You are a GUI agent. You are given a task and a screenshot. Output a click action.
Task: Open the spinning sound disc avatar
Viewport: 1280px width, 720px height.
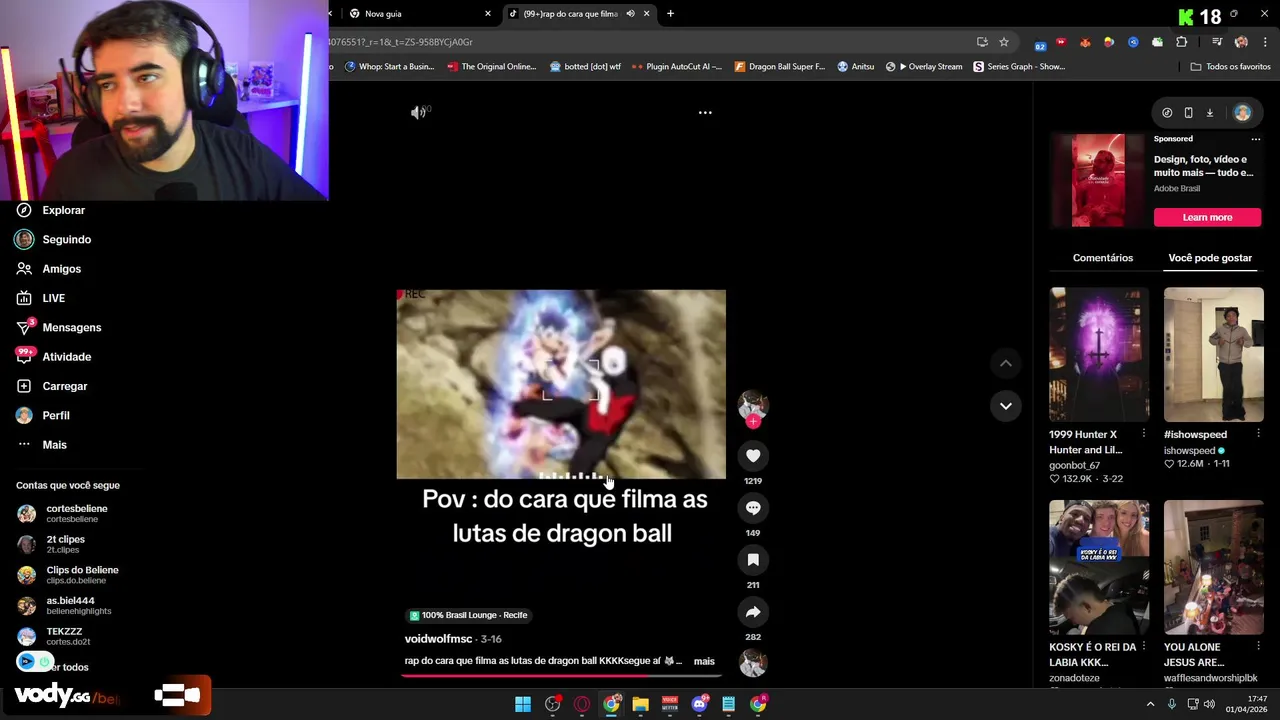click(753, 663)
